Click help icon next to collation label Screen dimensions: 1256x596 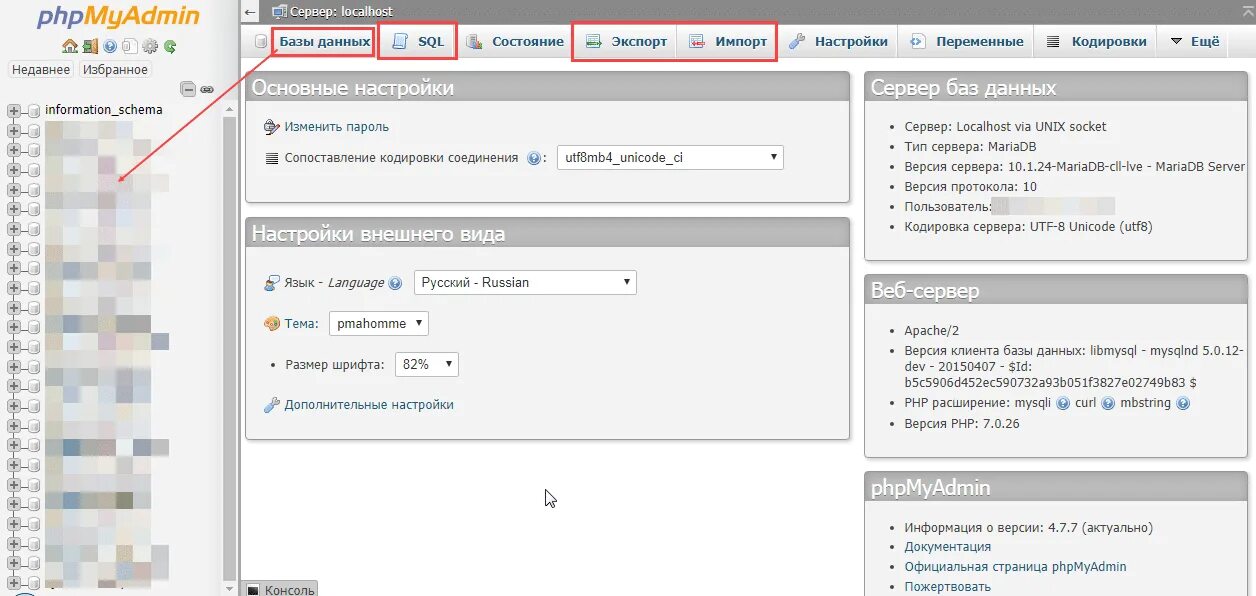[534, 158]
